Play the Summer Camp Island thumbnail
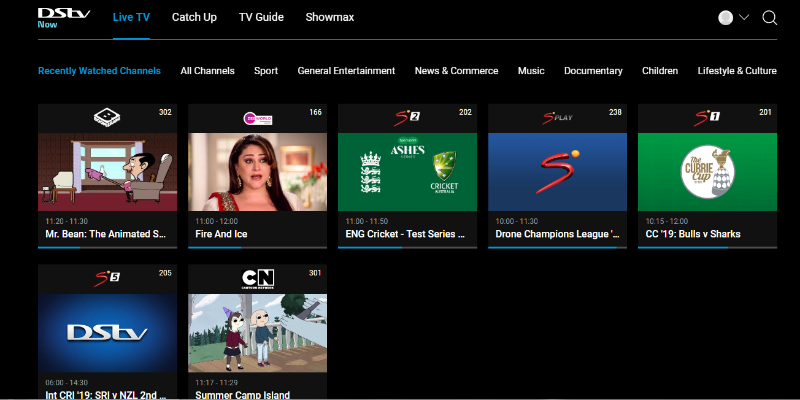Viewport: 800px width, 400px height. pyautogui.click(x=258, y=333)
